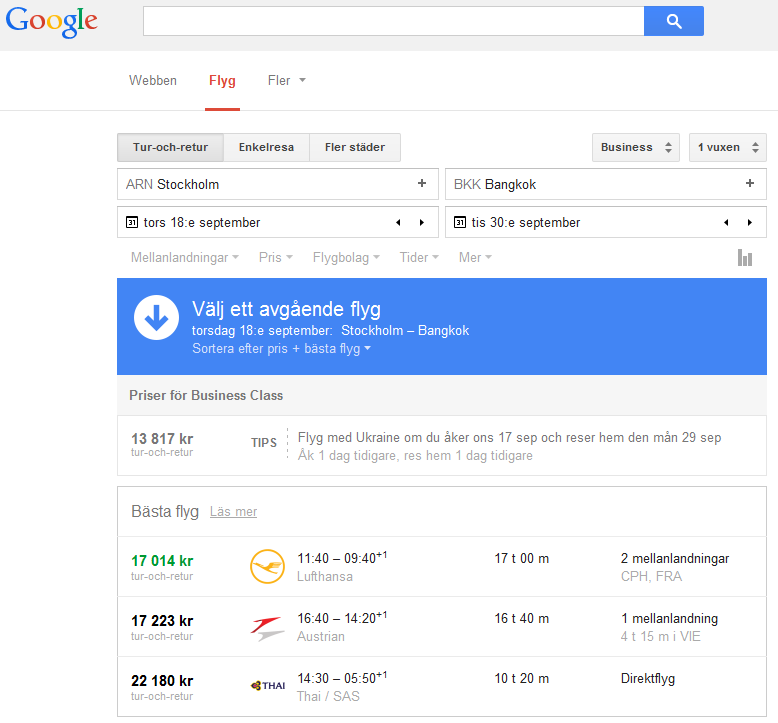778x723 pixels.
Task: Click the Läs mer link
Action: (x=233, y=512)
